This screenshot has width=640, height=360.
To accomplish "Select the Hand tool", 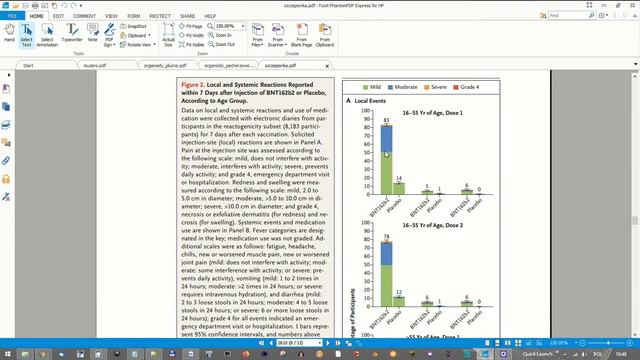I will [9, 33].
